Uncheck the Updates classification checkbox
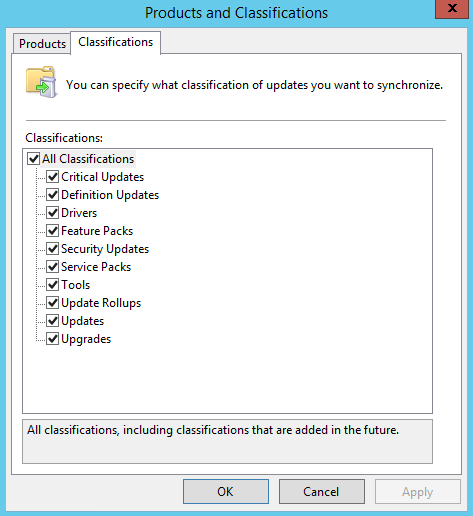This screenshot has width=473, height=516. 52,321
